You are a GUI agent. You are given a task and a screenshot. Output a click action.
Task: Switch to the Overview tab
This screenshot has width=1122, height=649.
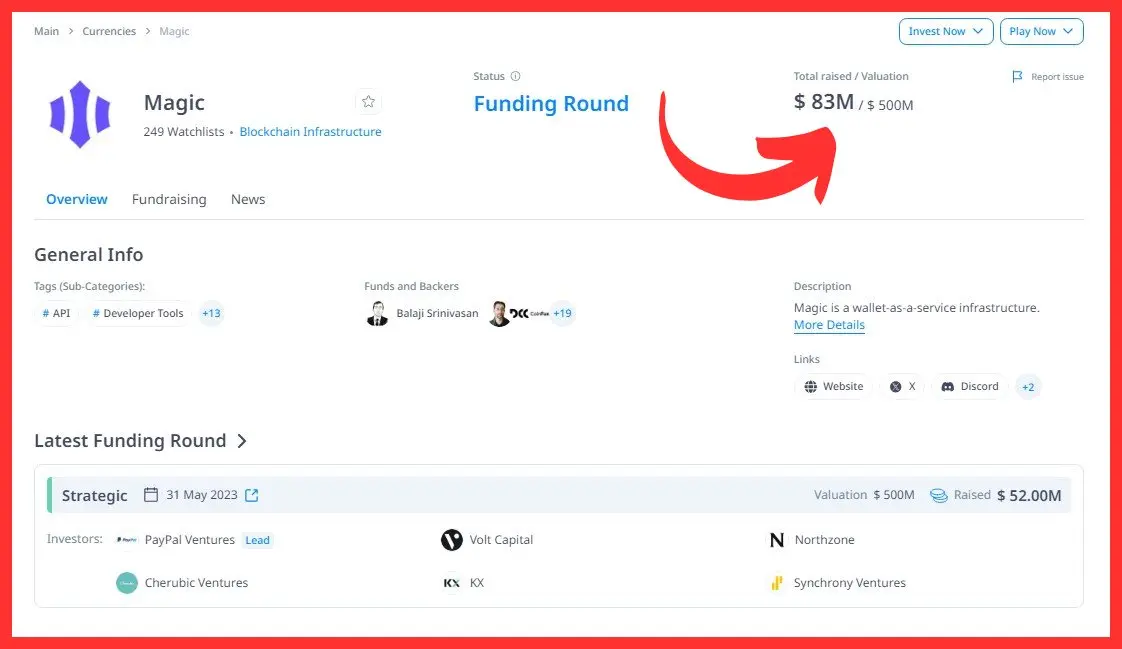click(77, 200)
